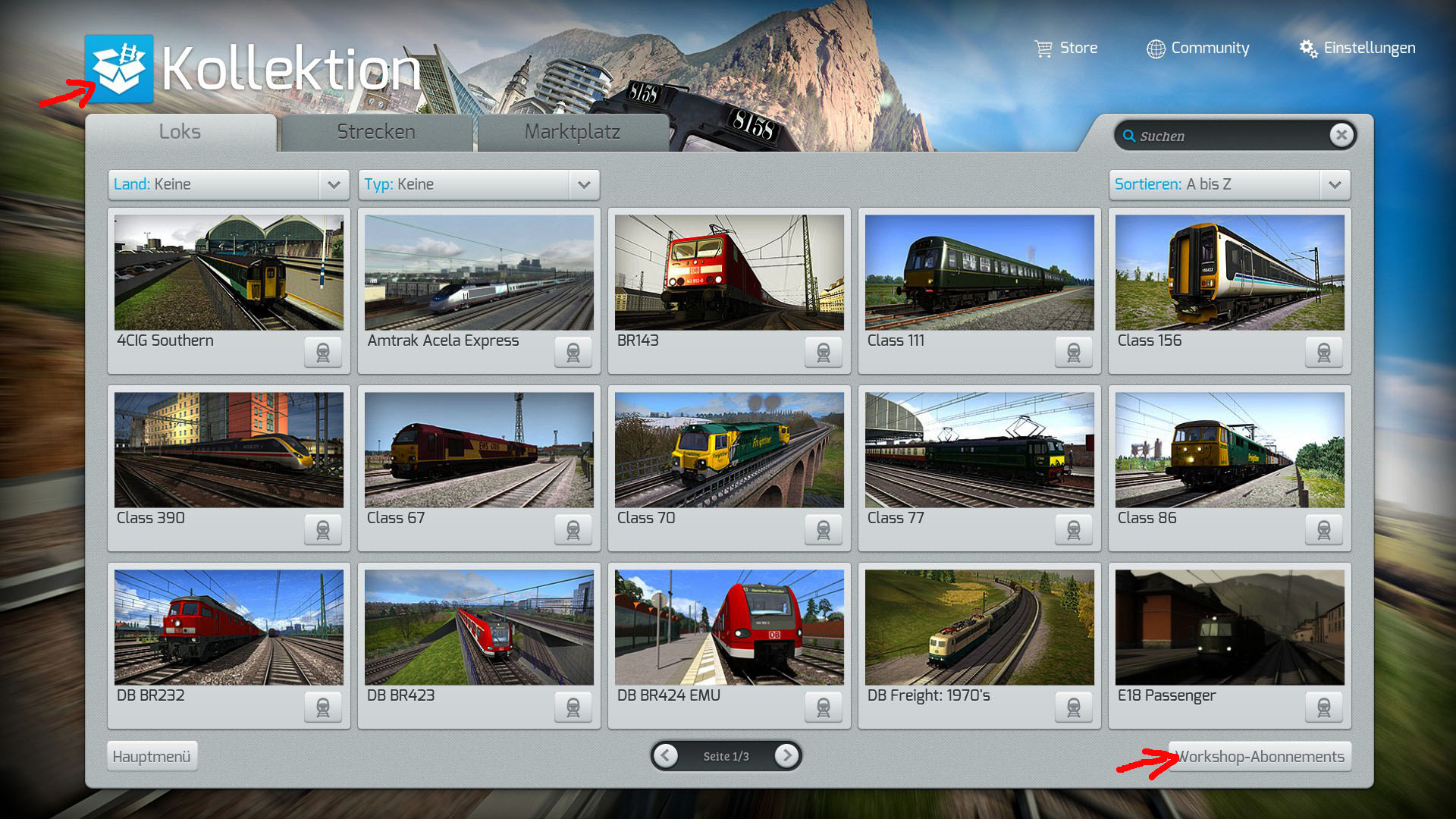Click the train icon under BR143
The image size is (1456, 819).
pos(824,353)
